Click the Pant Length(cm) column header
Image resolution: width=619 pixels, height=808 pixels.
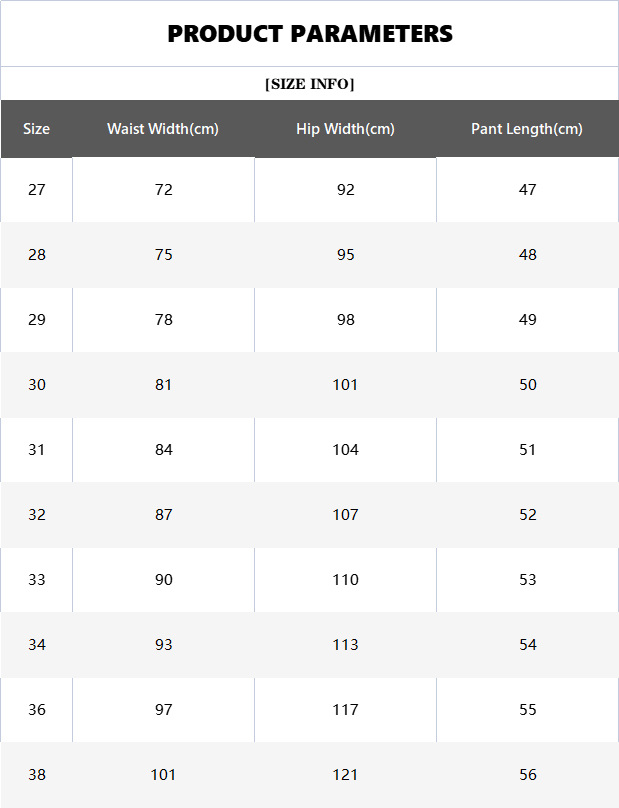pyautogui.click(x=527, y=129)
